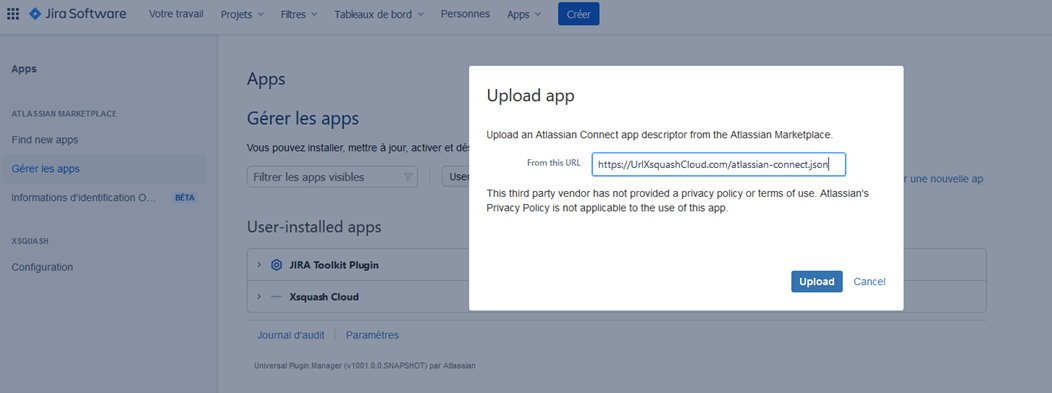Viewport: 1052px width, 393px height.
Task: Click the Xsquash Cloud dash icon
Action: 276,296
